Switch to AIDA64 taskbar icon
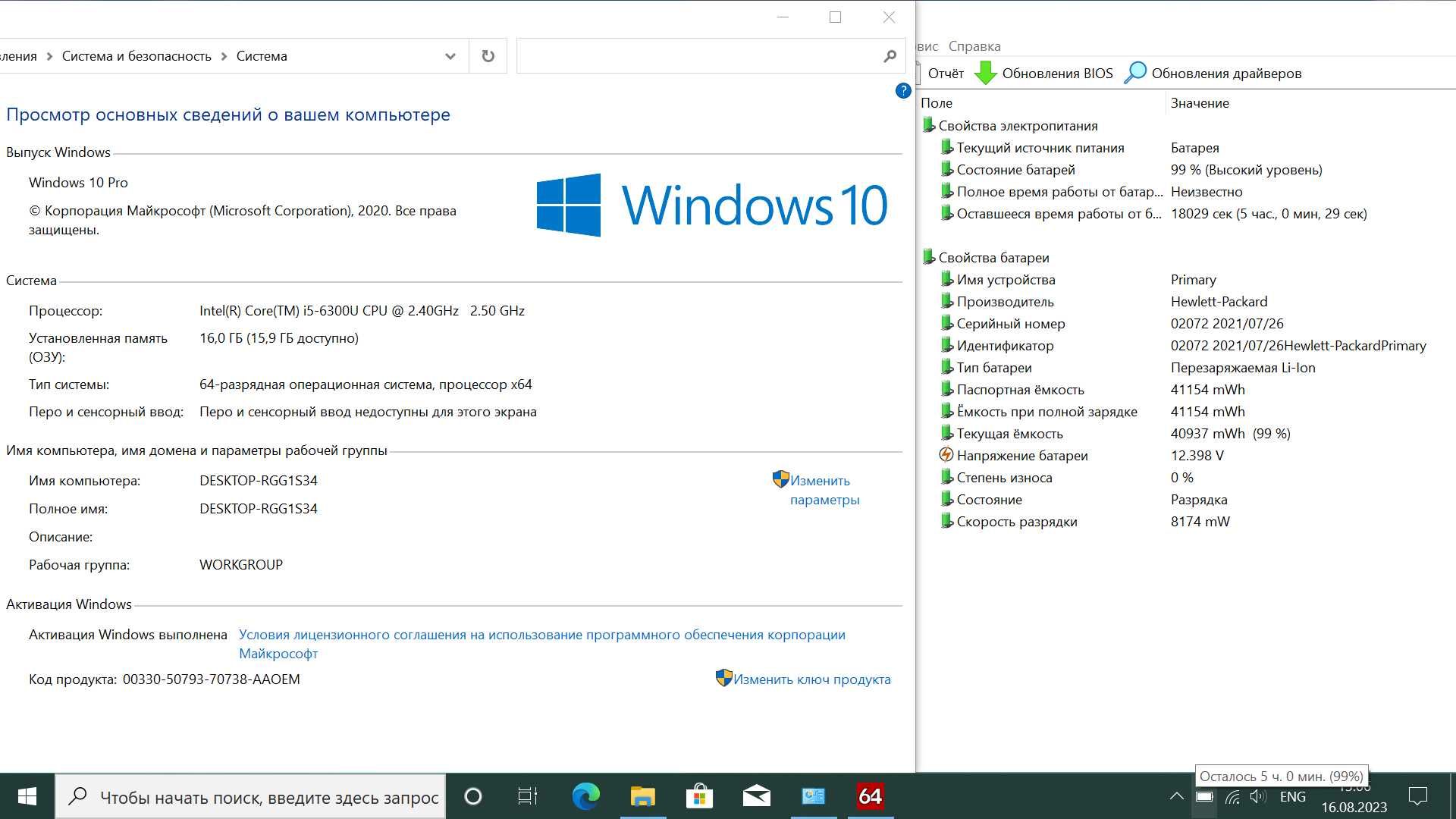Viewport: 1456px width, 819px height. tap(871, 796)
